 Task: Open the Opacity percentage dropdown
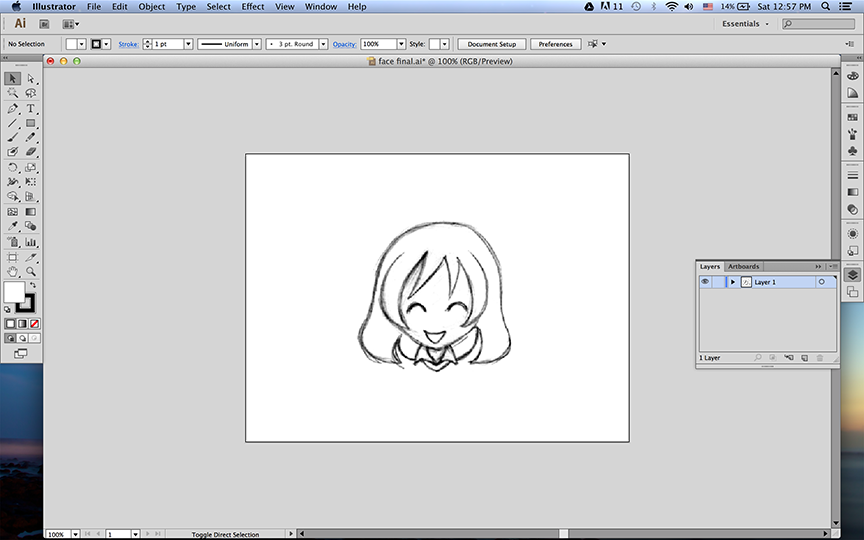coord(401,44)
